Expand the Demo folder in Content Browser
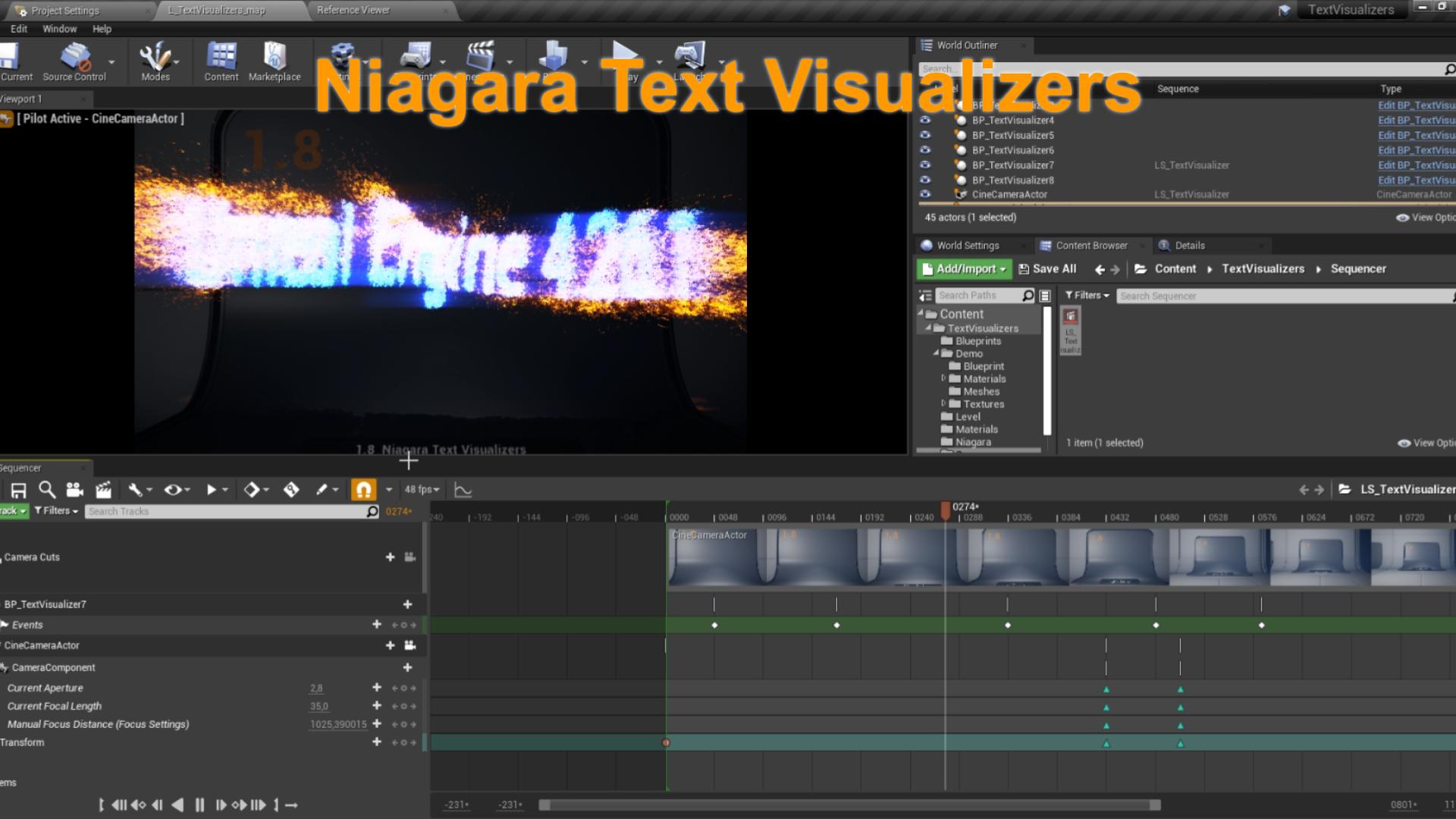Viewport: 1456px width, 819px height. tap(937, 353)
